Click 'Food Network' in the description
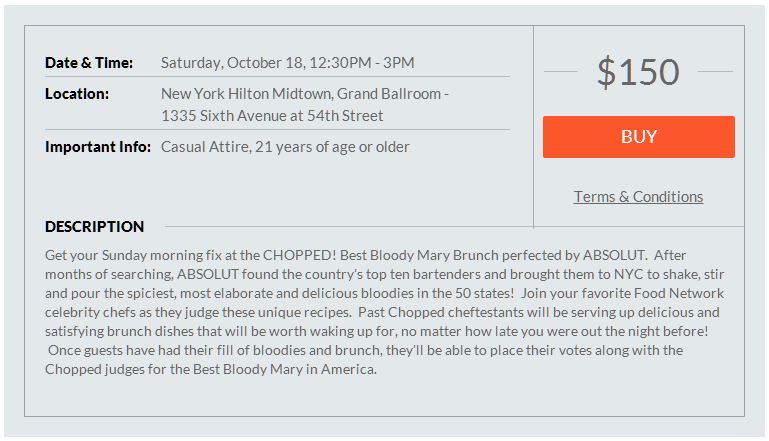The image size is (769, 441). tap(679, 293)
